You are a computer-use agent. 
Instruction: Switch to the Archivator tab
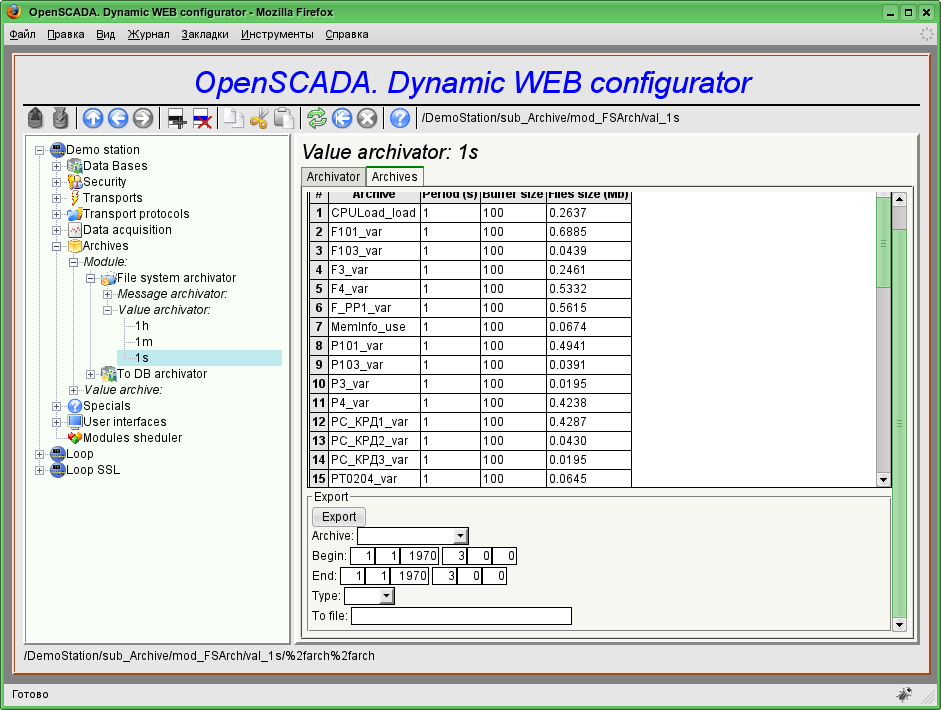point(333,176)
